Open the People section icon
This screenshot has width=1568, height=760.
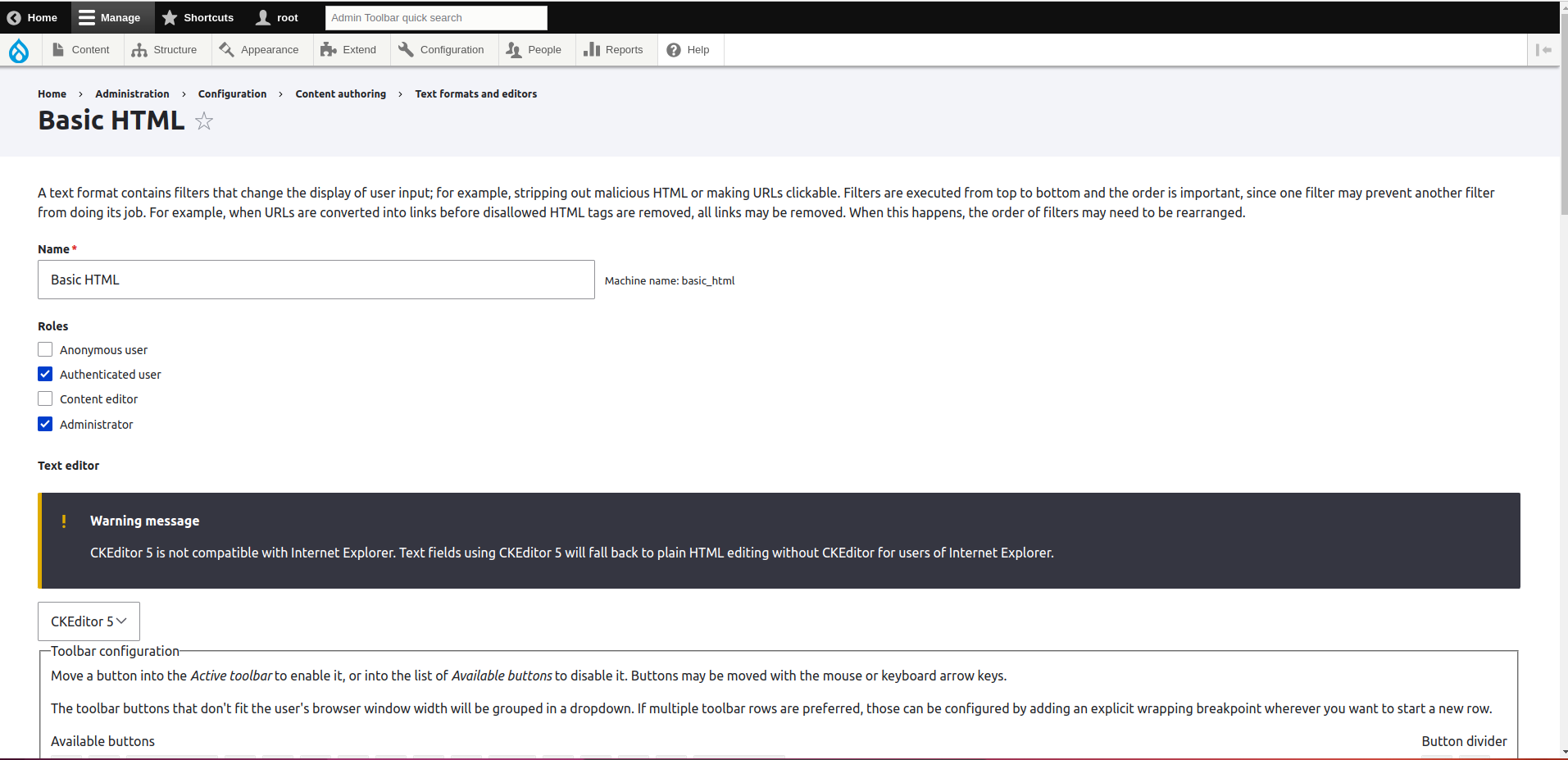click(513, 50)
